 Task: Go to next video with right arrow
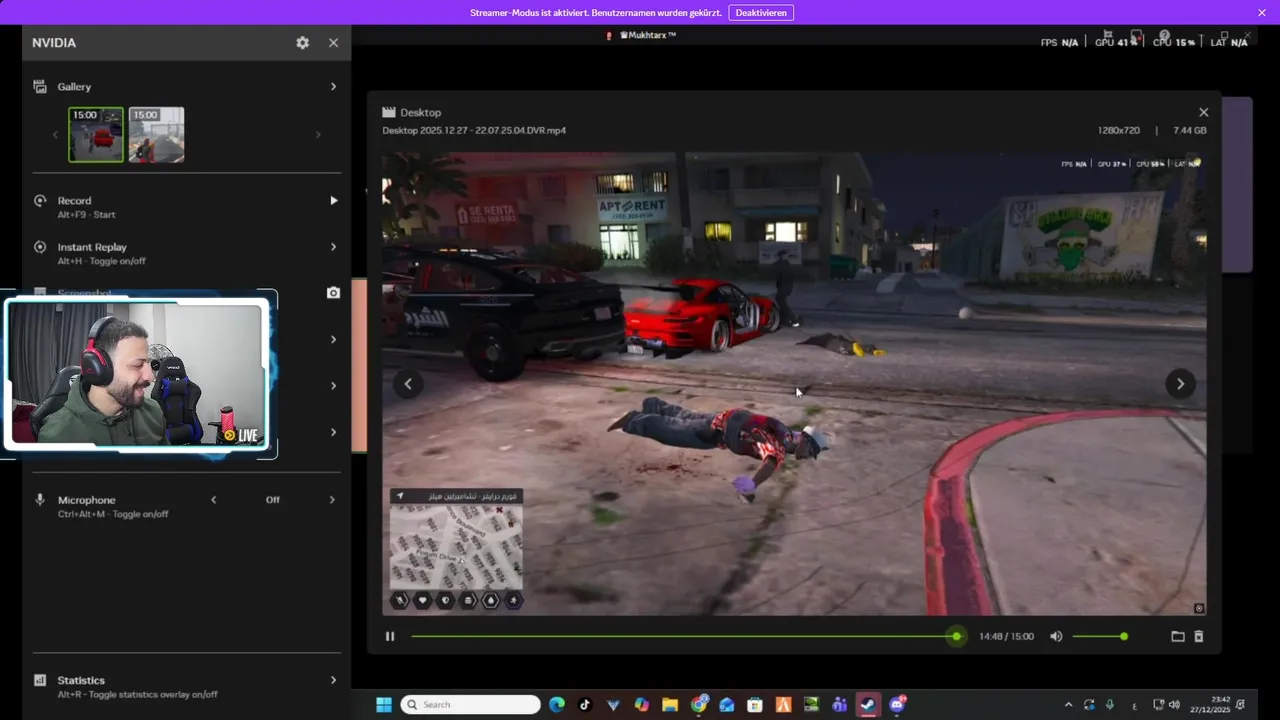click(x=1180, y=384)
